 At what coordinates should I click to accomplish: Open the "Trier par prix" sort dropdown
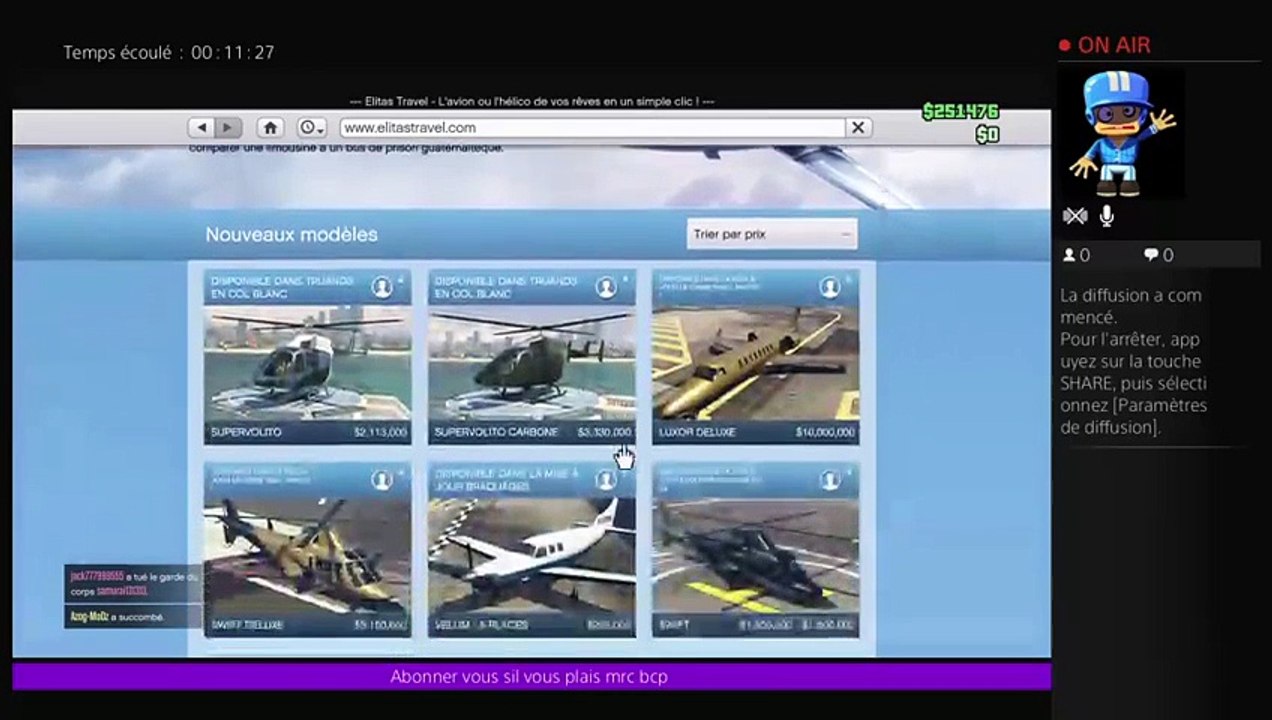772,234
